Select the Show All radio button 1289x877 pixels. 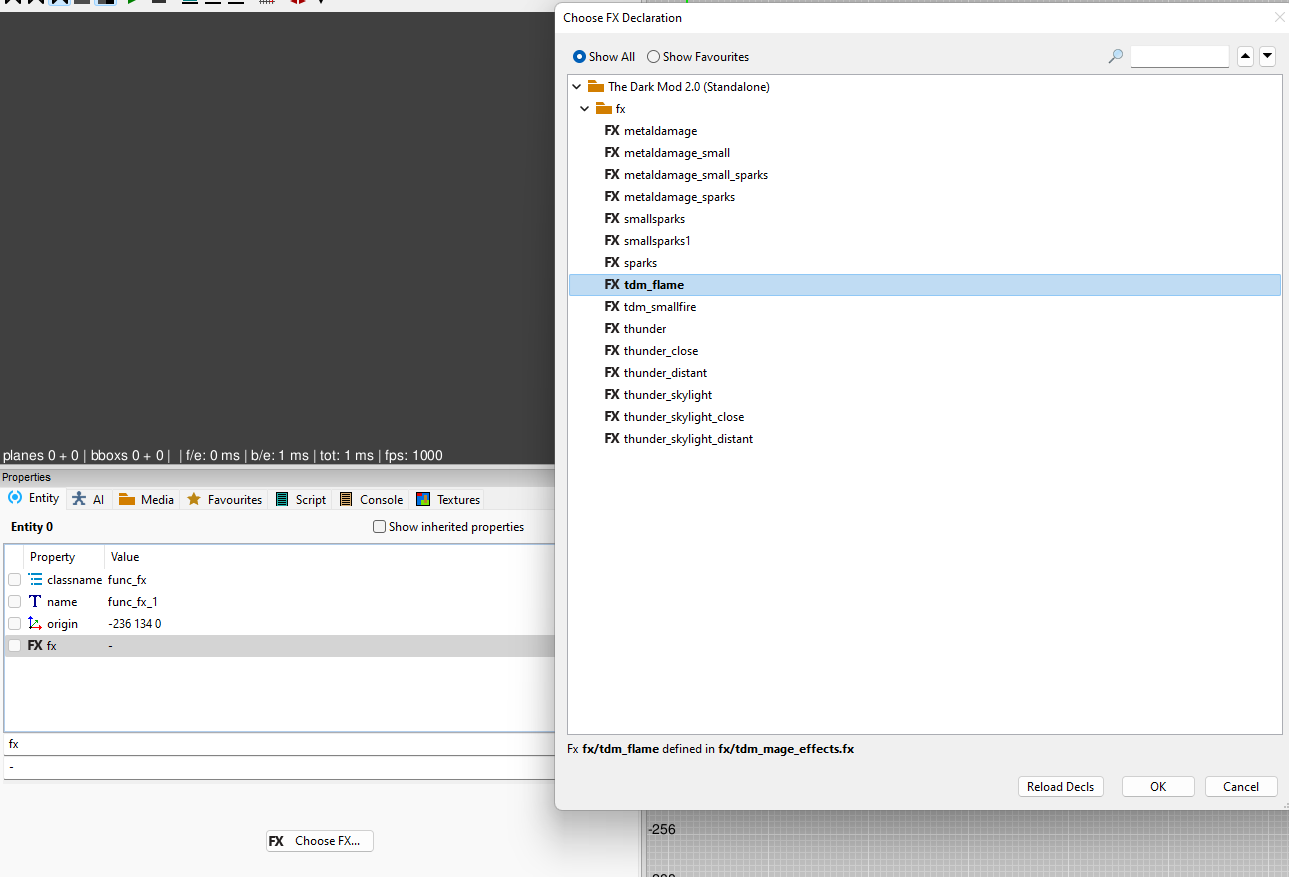point(580,57)
